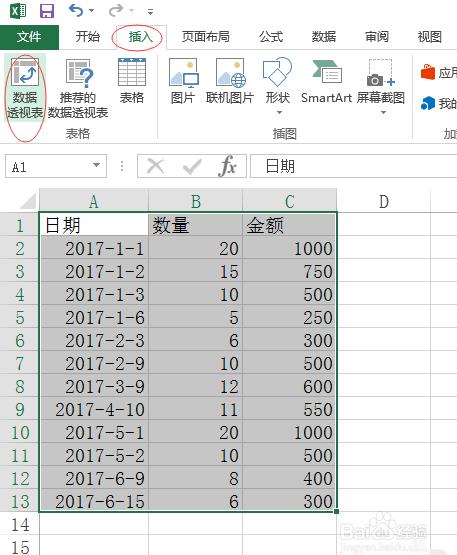The height and width of the screenshot is (555, 457).
Task: Switch to the Data (数据) tab
Action: [x=324, y=37]
